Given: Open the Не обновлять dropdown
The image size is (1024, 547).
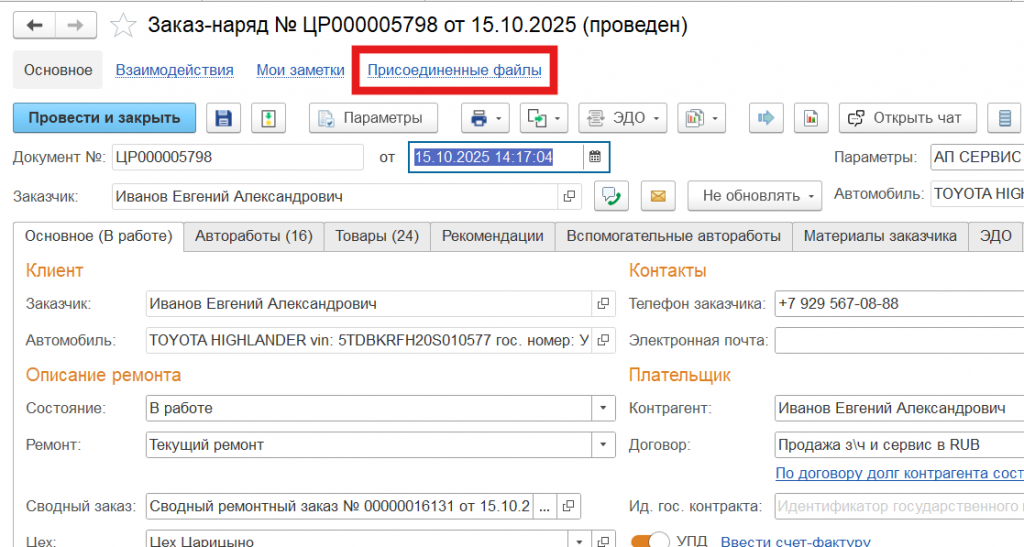Looking at the screenshot, I should pos(754,196).
